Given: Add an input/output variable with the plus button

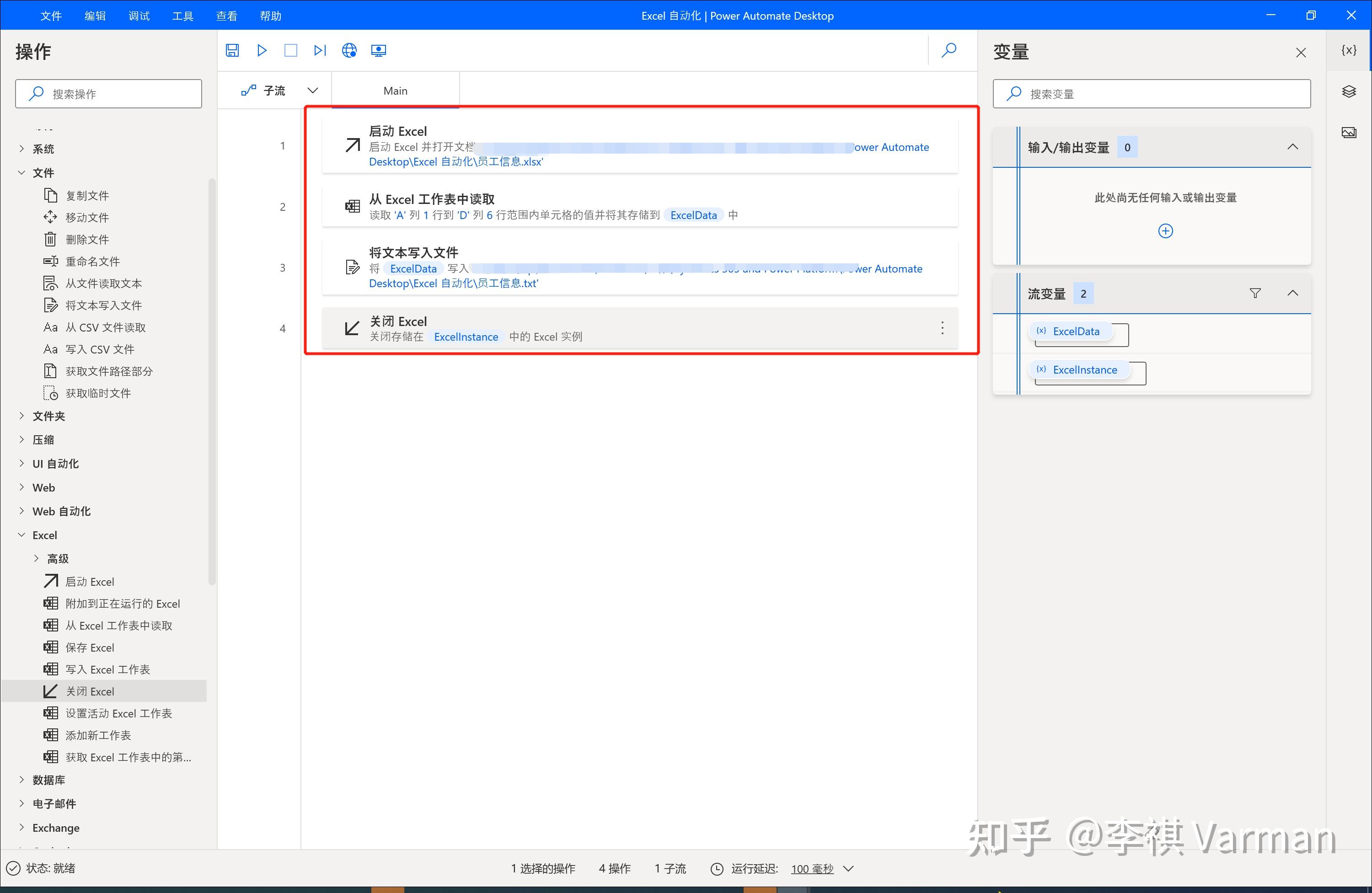Looking at the screenshot, I should (x=1165, y=230).
